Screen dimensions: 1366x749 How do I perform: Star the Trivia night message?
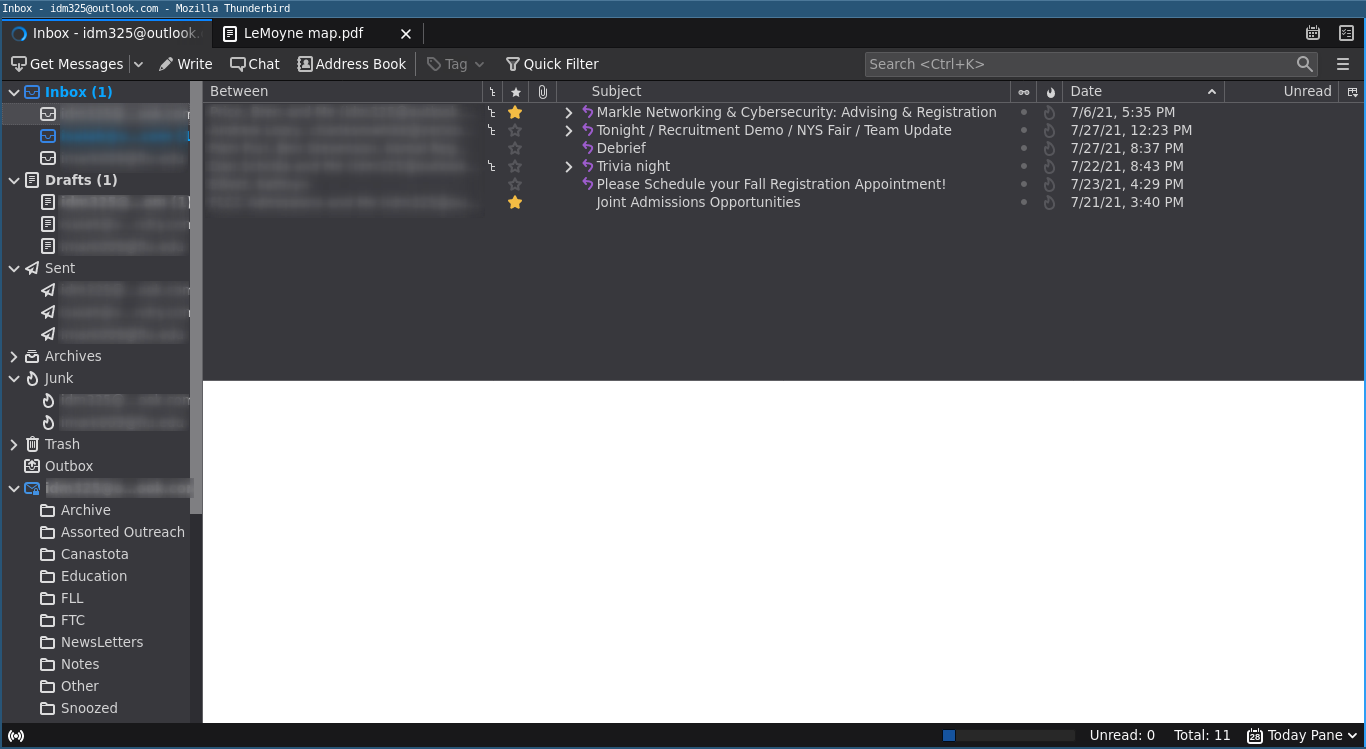515,166
